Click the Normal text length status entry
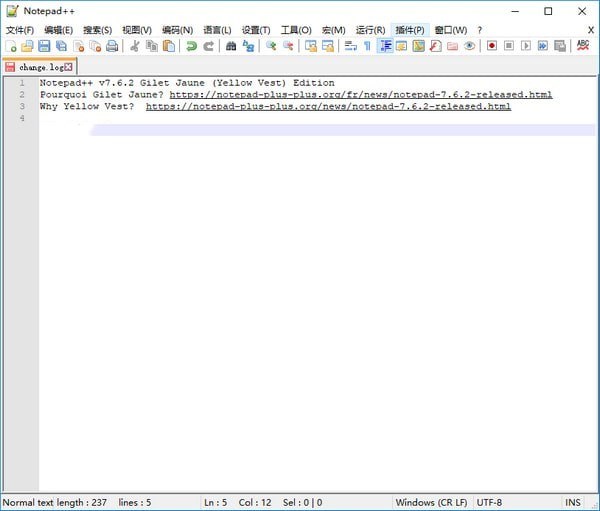Viewport: 600px width, 511px height. point(55,502)
